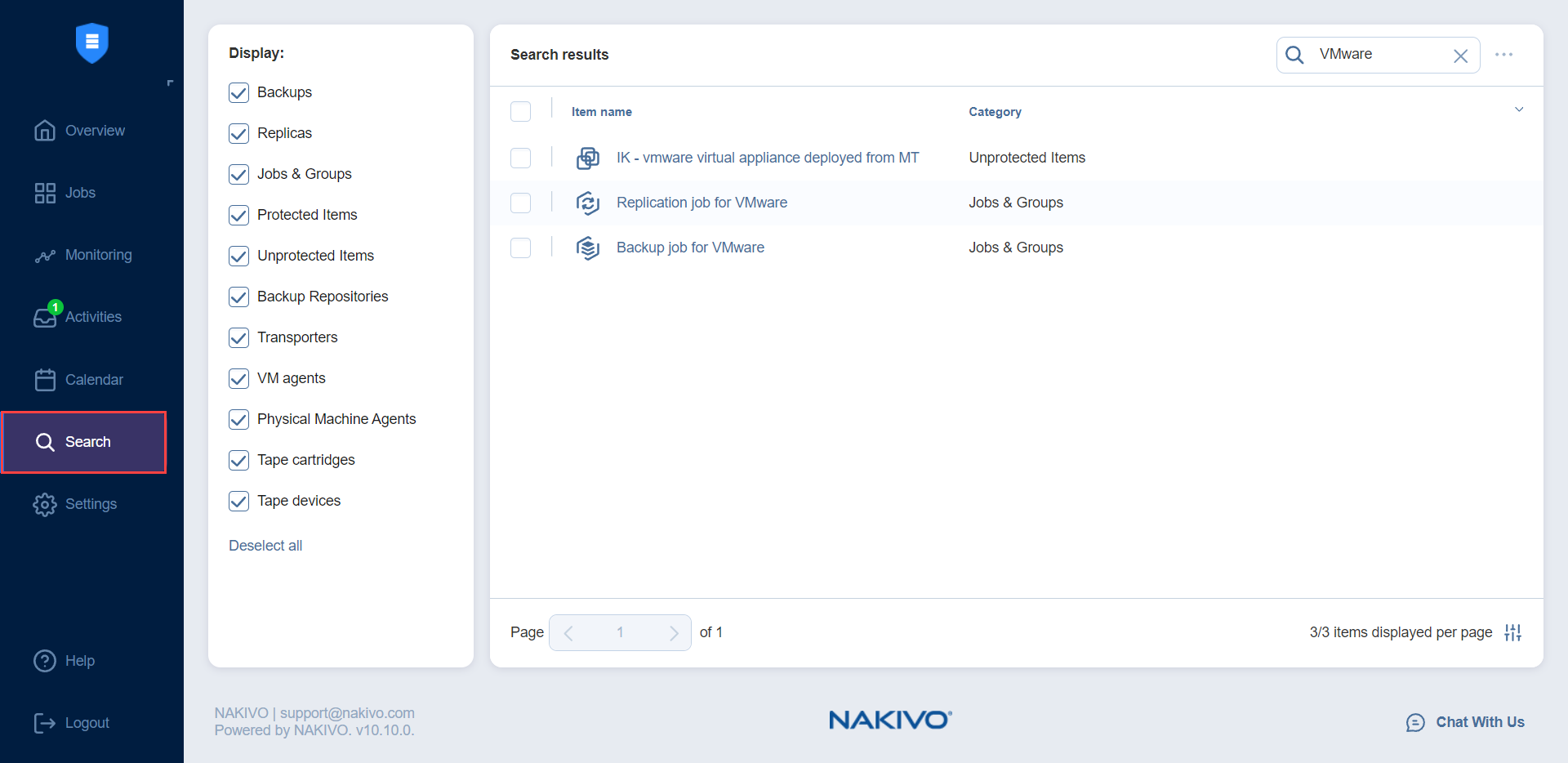Toggle the Protected Items checkbox
This screenshot has height=763, width=1568.
pyautogui.click(x=238, y=215)
